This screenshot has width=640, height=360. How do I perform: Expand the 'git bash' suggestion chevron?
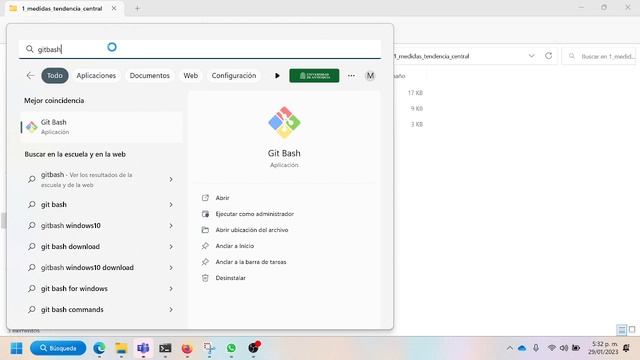coord(171,204)
